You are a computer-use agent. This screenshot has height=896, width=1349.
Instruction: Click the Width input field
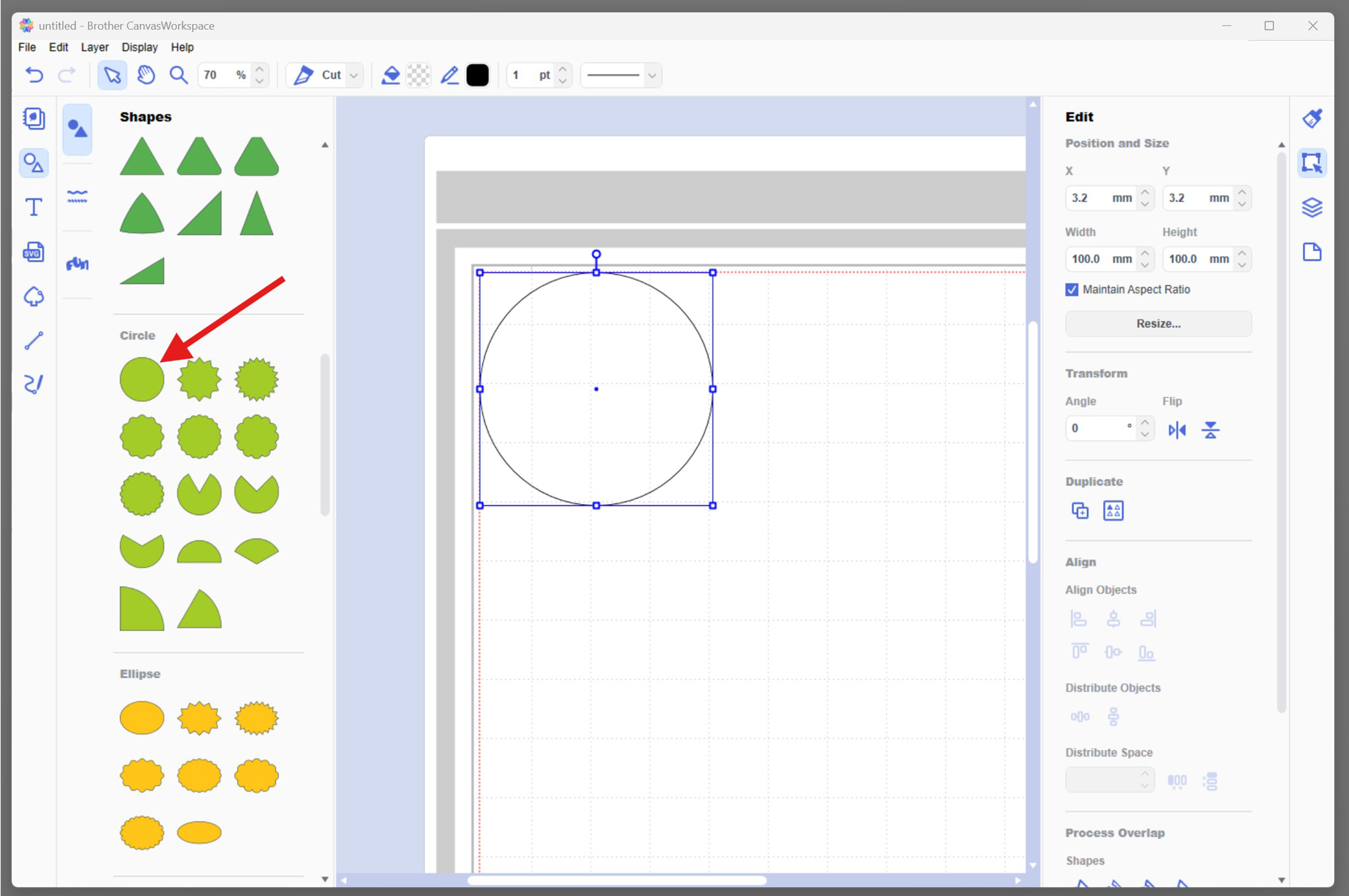pos(1102,259)
